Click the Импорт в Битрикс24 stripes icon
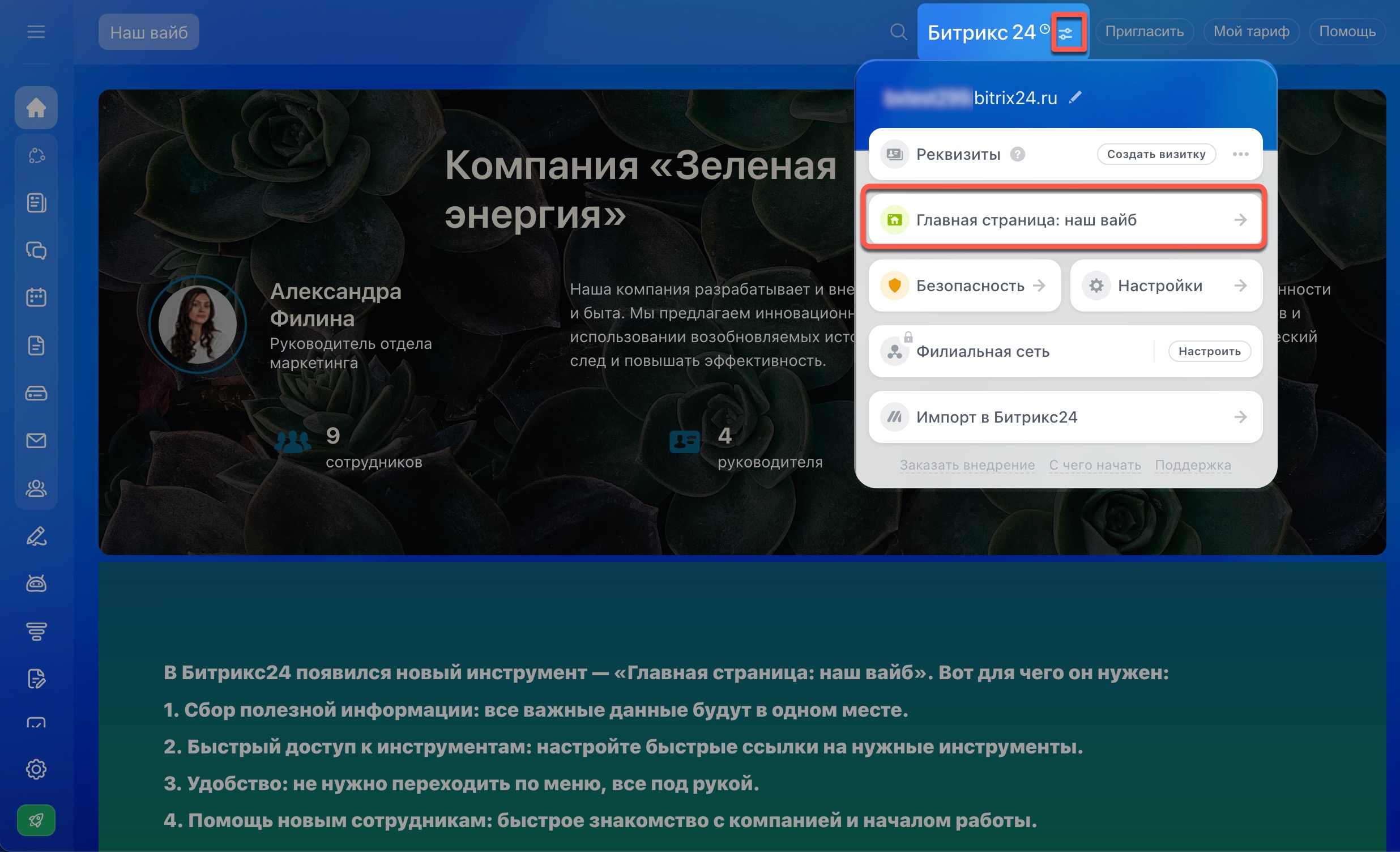This screenshot has height=852, width=1400. [894, 417]
